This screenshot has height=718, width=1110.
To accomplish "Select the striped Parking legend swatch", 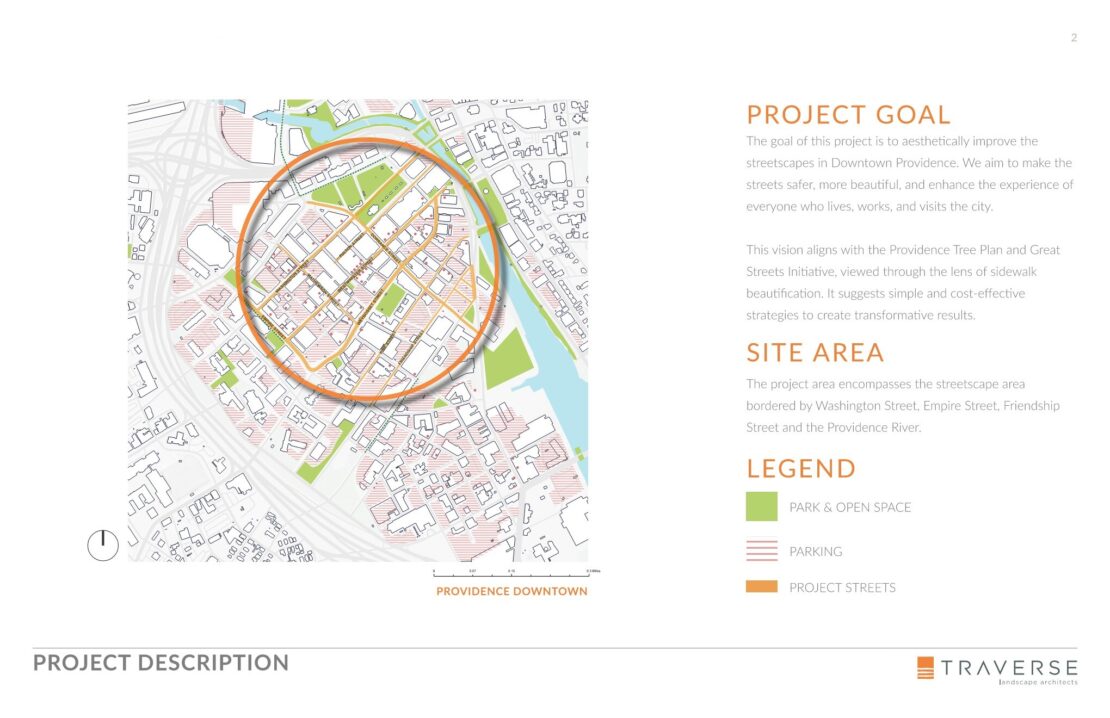I will point(761,551).
